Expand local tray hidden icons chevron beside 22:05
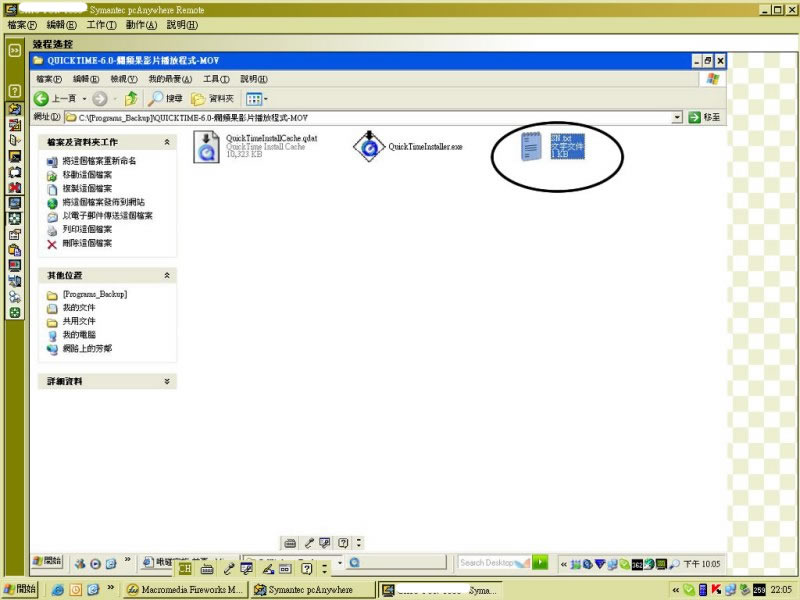The height and width of the screenshot is (600, 800). pyautogui.click(x=676, y=590)
